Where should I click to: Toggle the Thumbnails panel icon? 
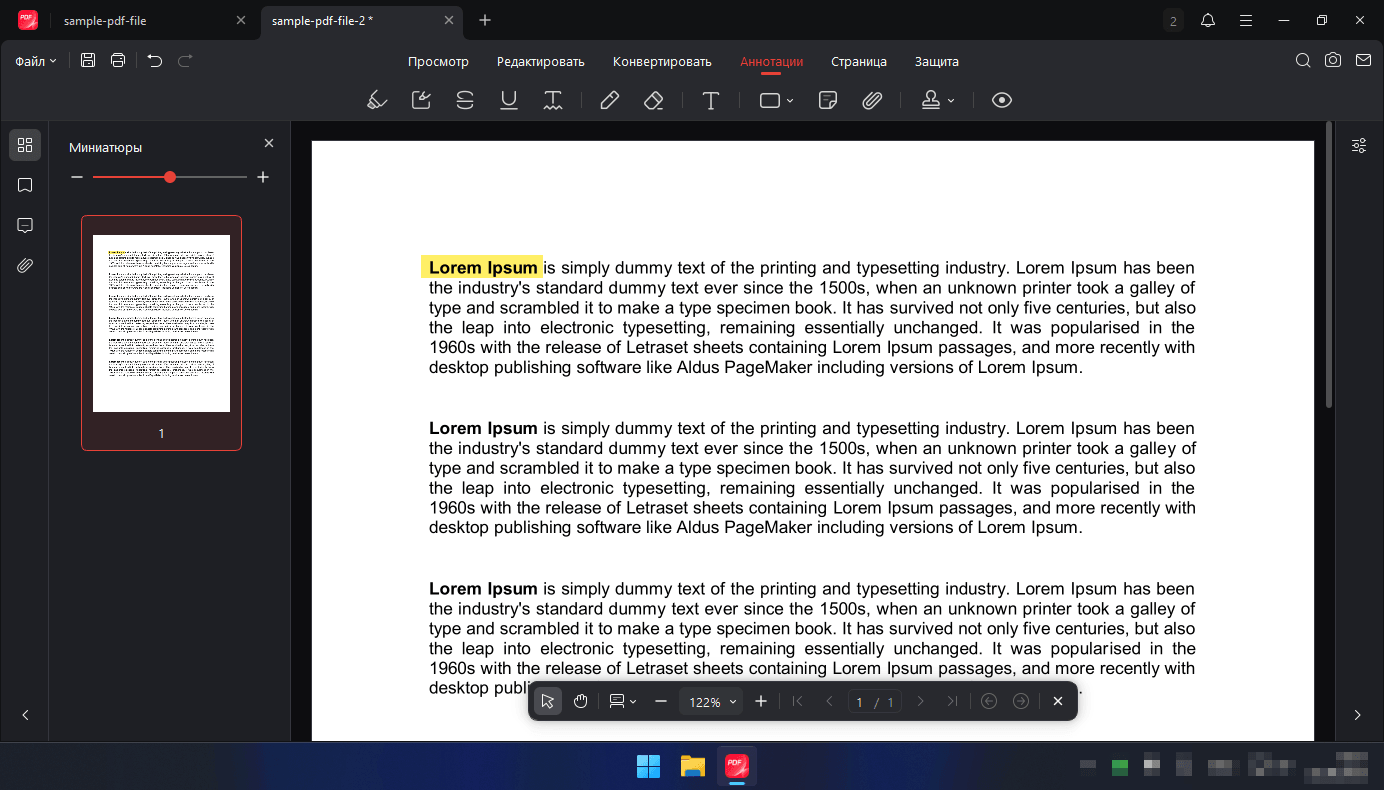coord(25,145)
